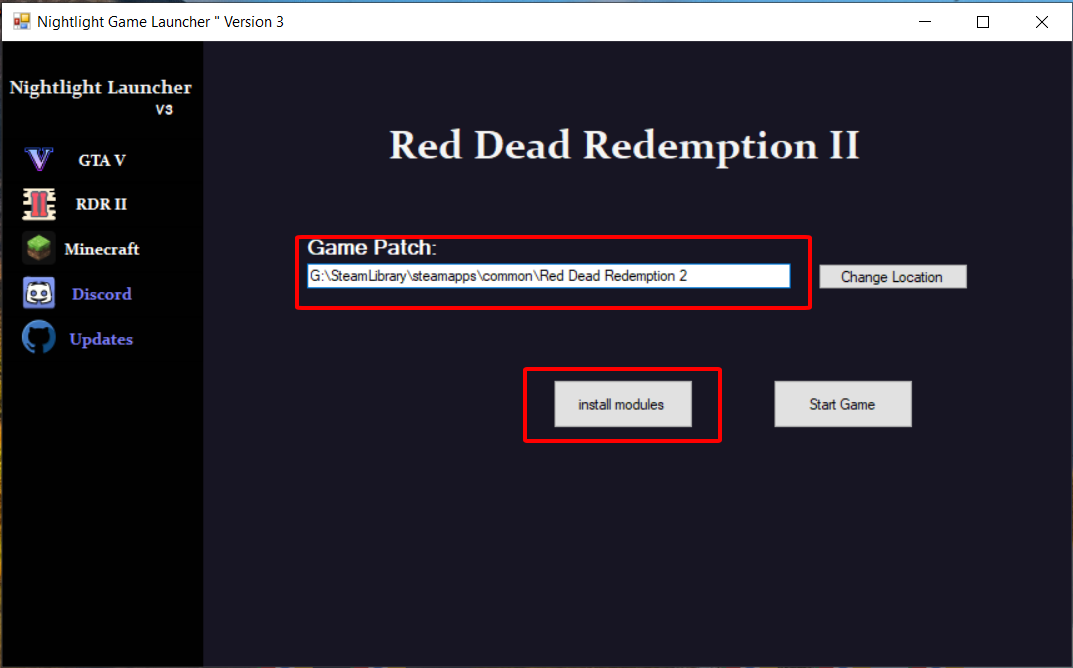Screen dimensions: 1073x668
Task: Open the Updates text link
Action: pos(101,339)
